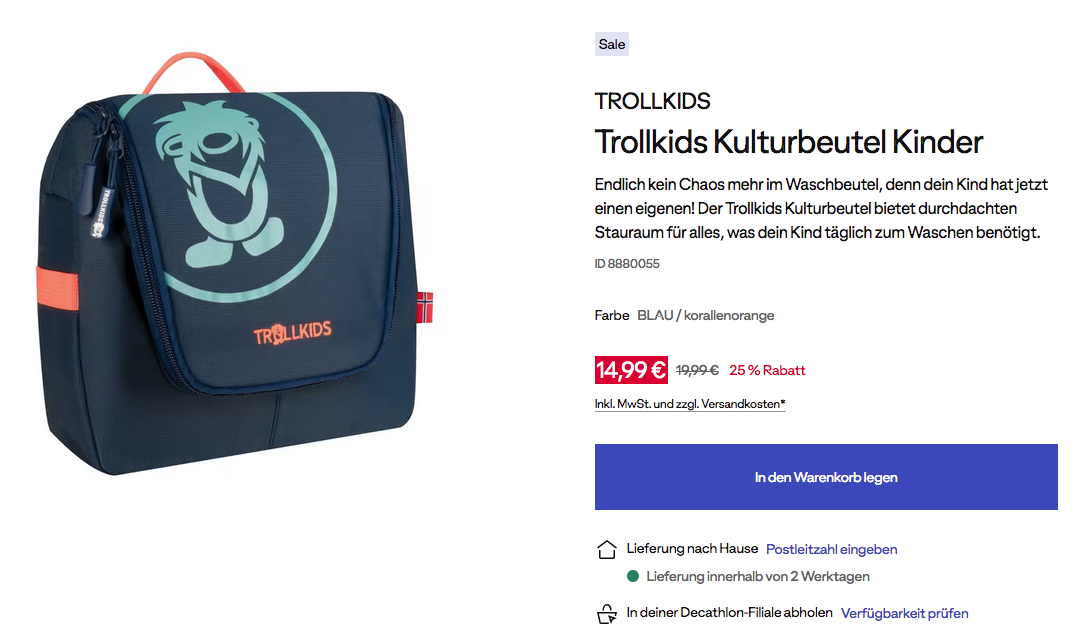
Task: Click the product description paragraph
Action: 821,208
